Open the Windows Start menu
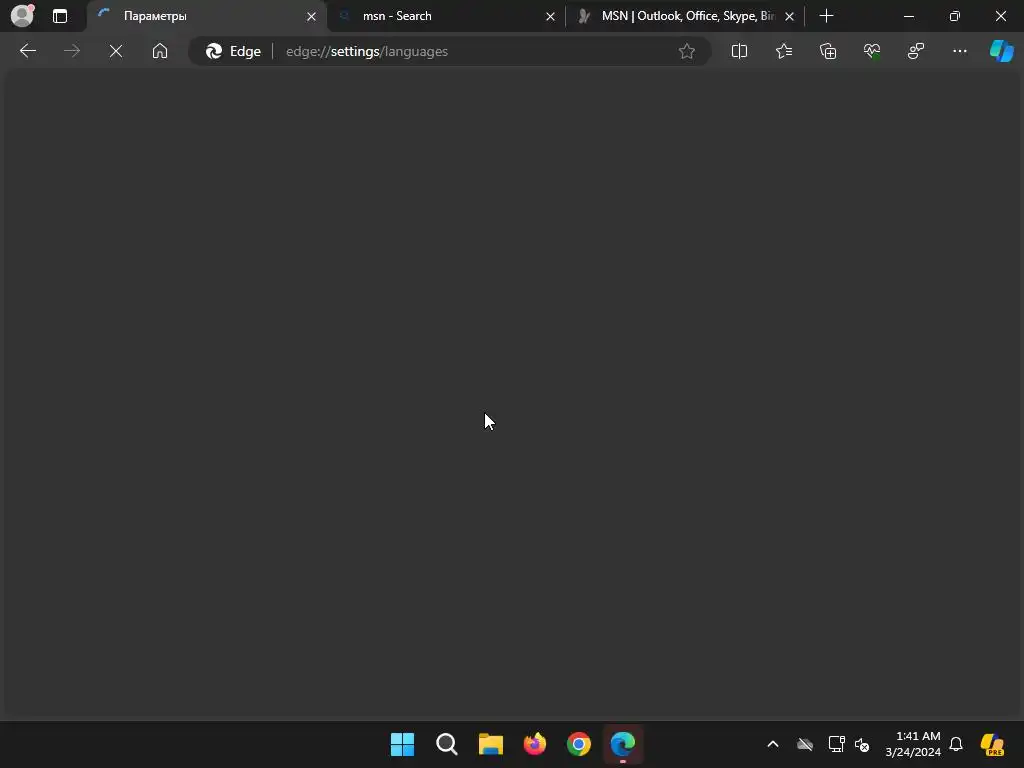The width and height of the screenshot is (1024, 768). pyautogui.click(x=402, y=744)
